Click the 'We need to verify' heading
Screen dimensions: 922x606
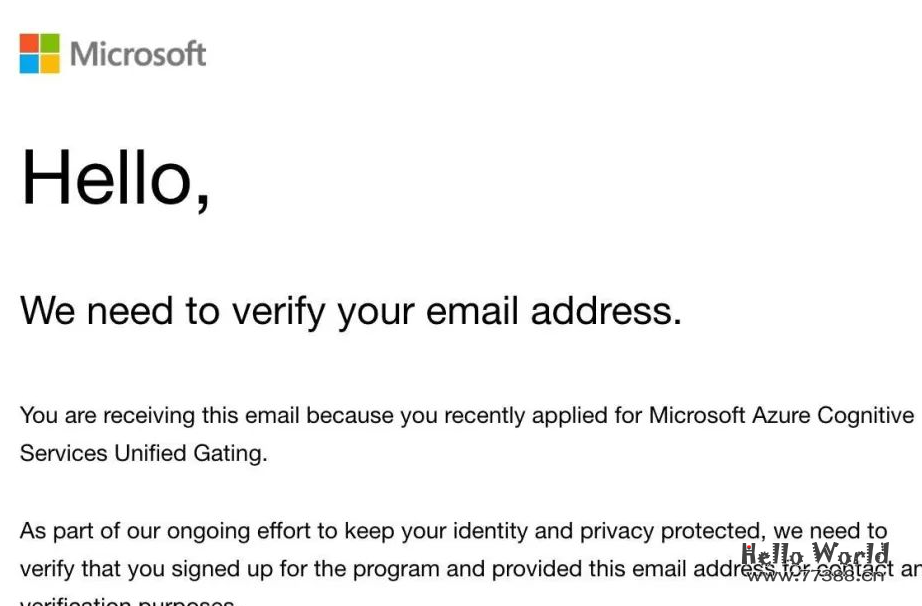pos(350,311)
